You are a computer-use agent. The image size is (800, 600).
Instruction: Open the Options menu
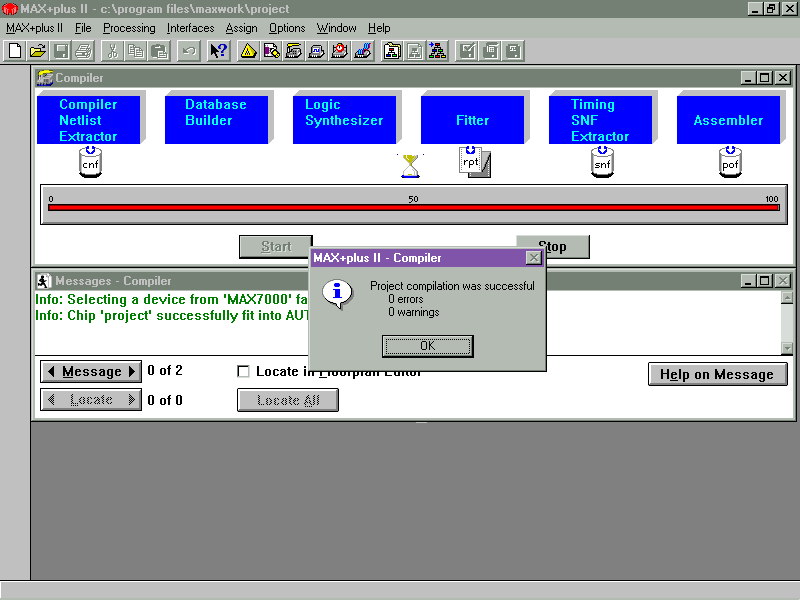point(287,28)
